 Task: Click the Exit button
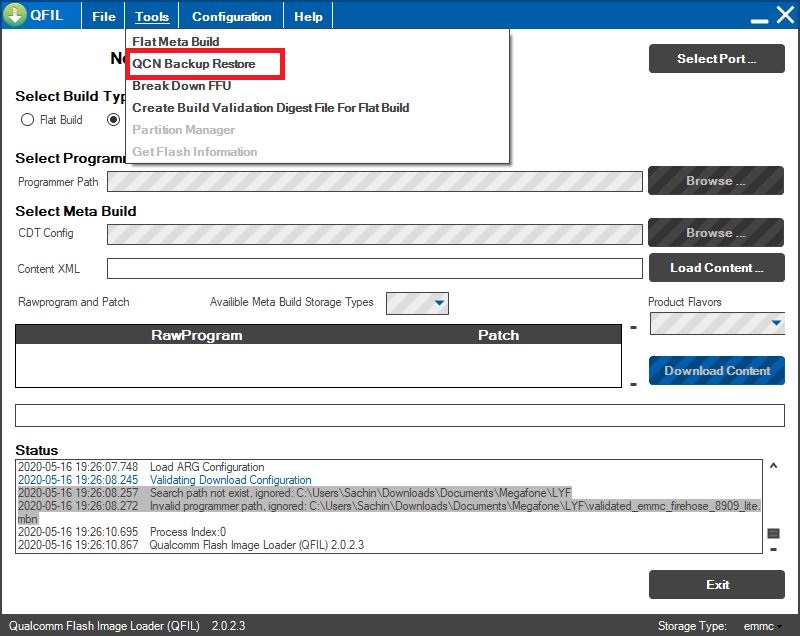716,584
